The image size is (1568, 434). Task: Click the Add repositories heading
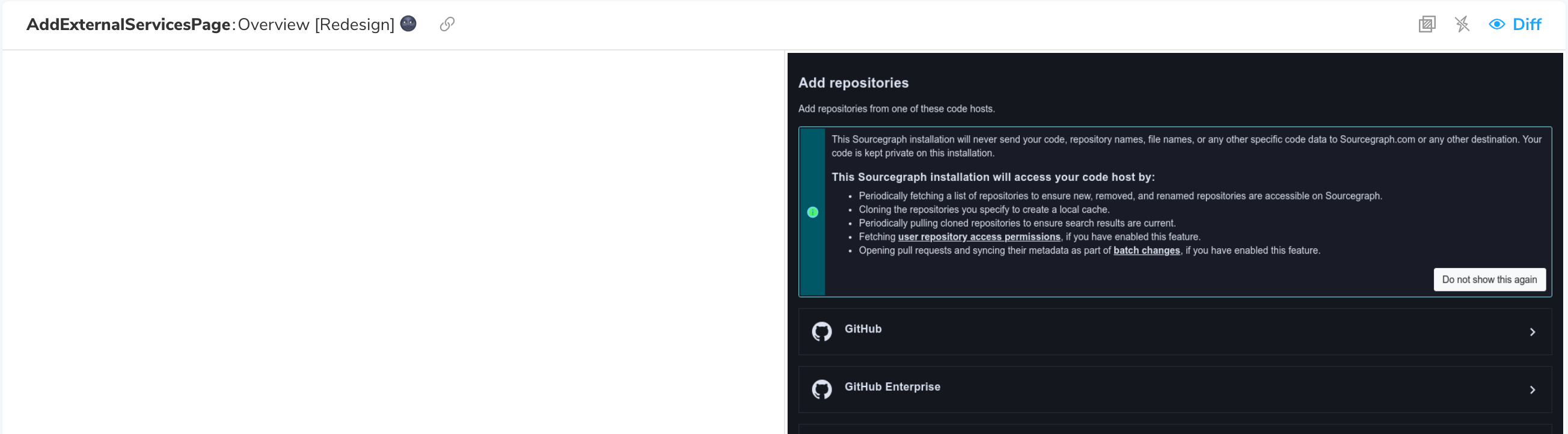[x=853, y=83]
